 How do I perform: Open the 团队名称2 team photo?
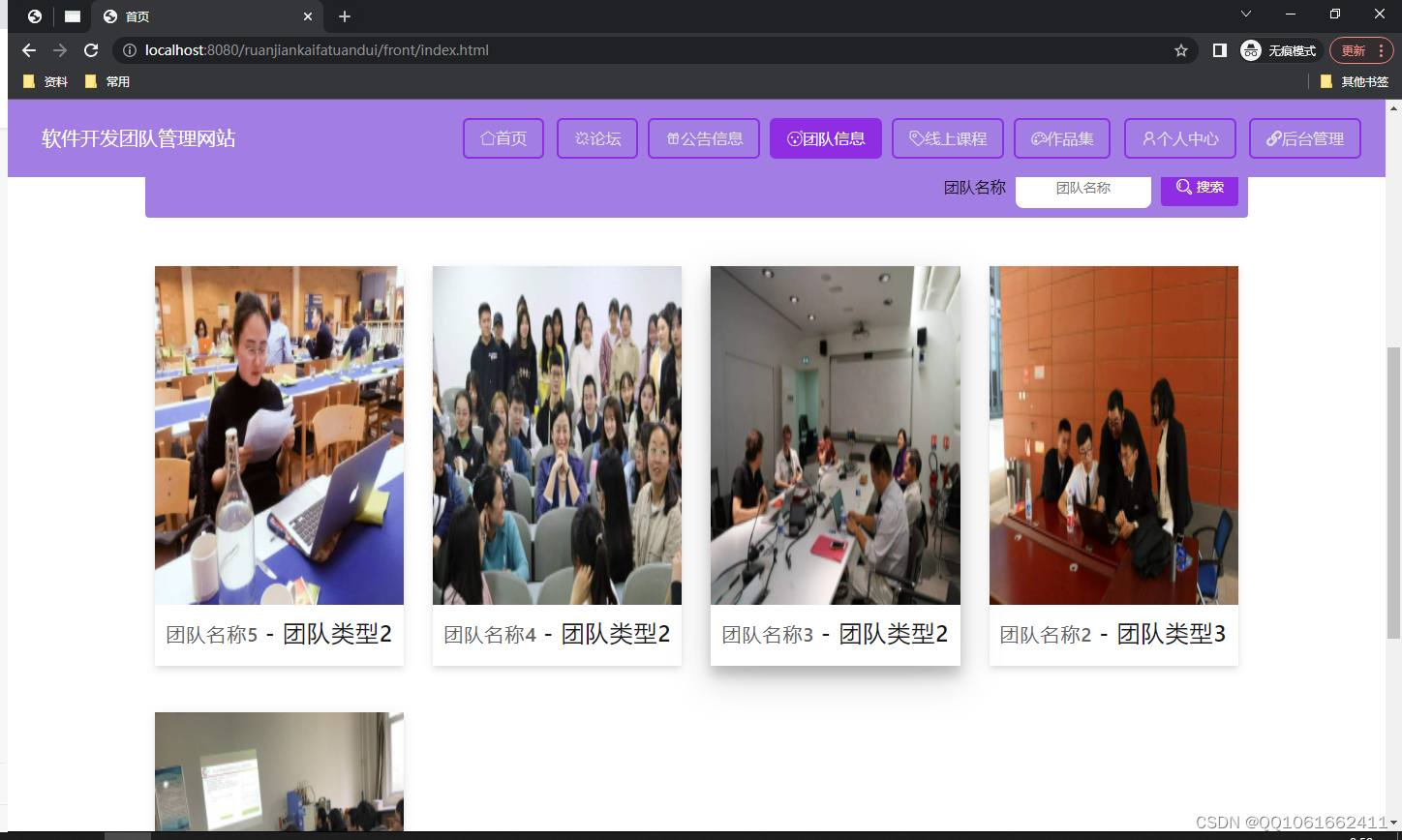[x=1113, y=435]
